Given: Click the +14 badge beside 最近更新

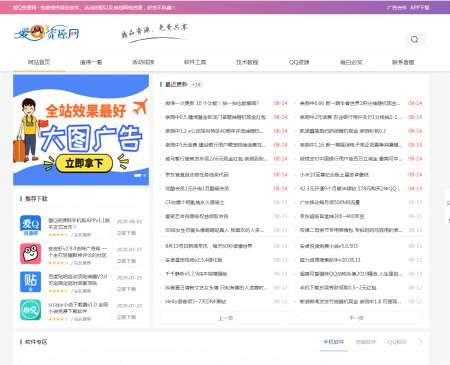Looking at the screenshot, I should click(x=196, y=85).
